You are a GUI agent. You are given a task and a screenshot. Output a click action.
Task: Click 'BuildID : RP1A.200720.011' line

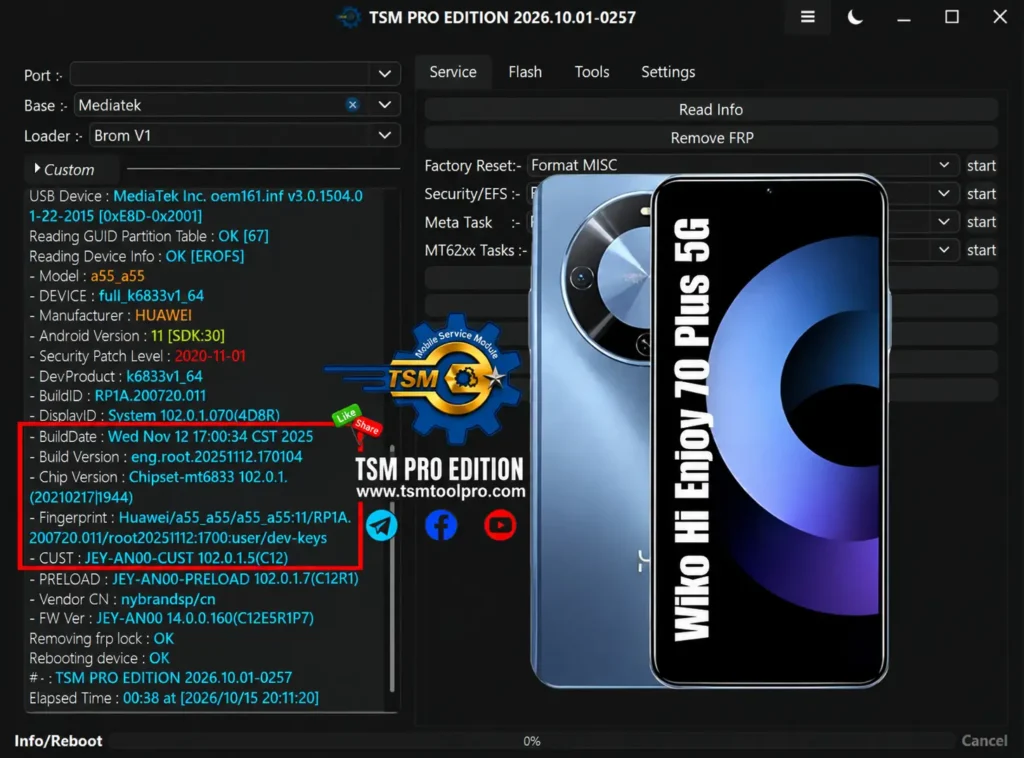[118, 396]
